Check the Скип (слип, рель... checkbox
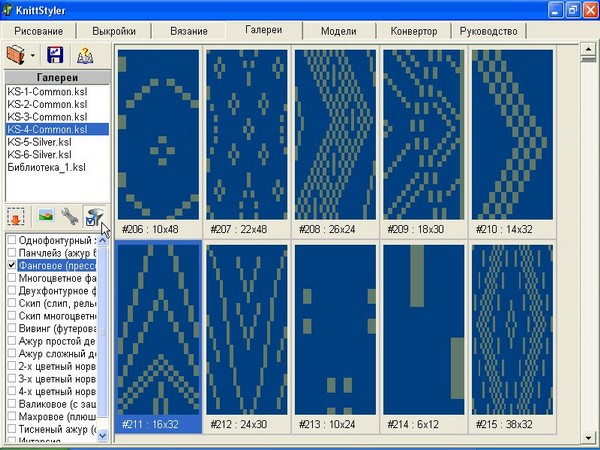This screenshot has height=450, width=600. (12, 303)
